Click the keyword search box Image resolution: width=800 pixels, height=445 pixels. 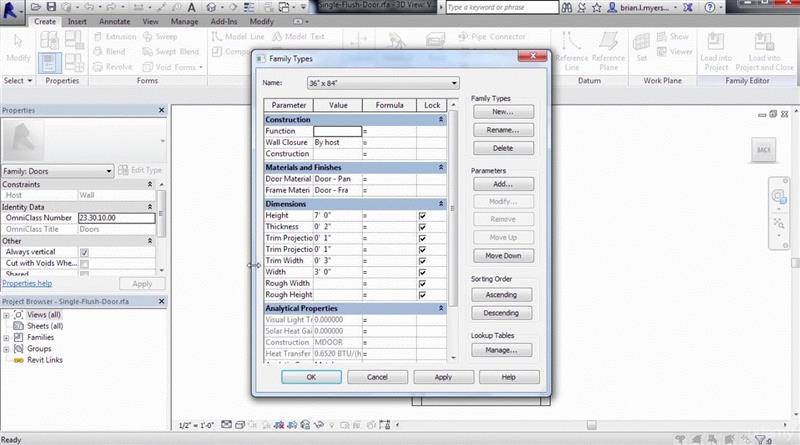tap(502, 8)
